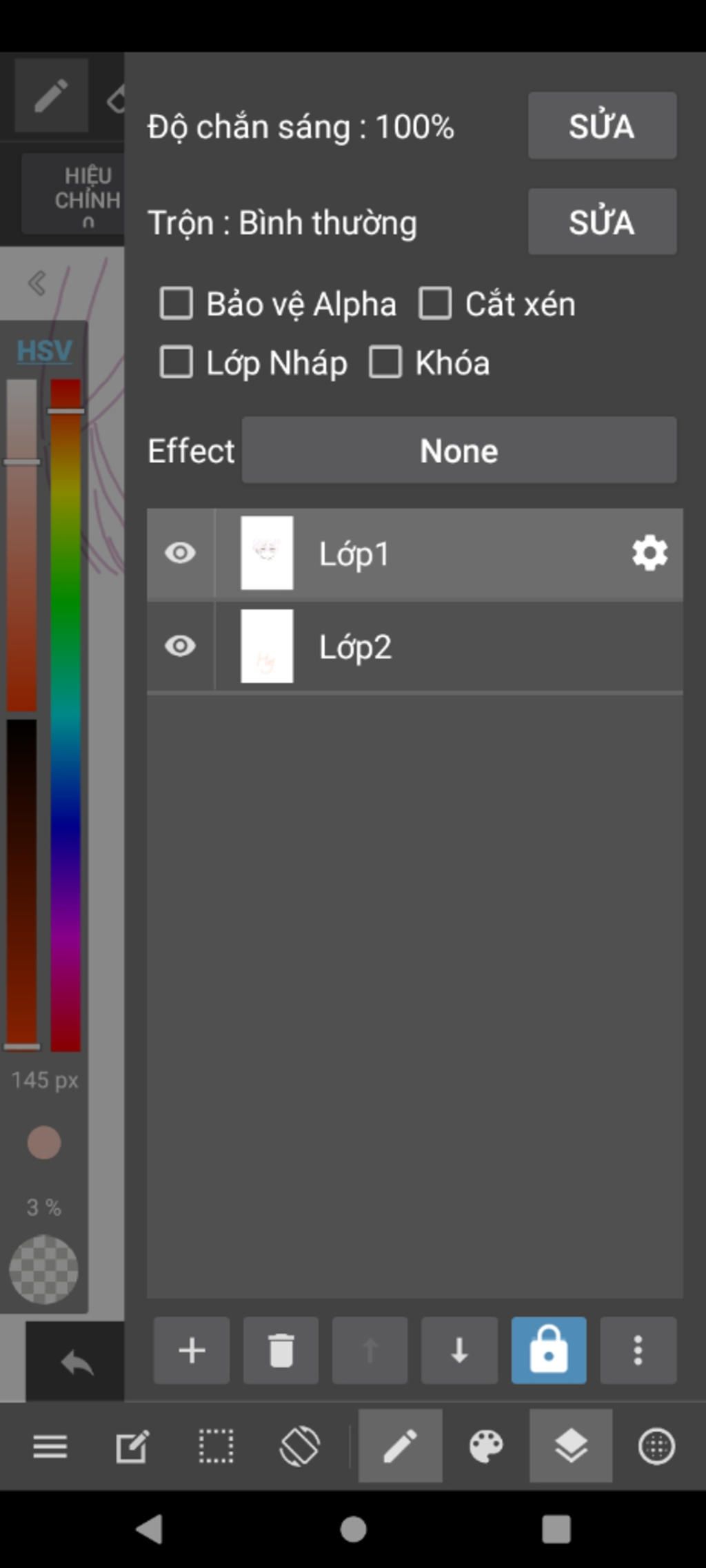Open Lớp1 layer settings gear

pyautogui.click(x=649, y=553)
